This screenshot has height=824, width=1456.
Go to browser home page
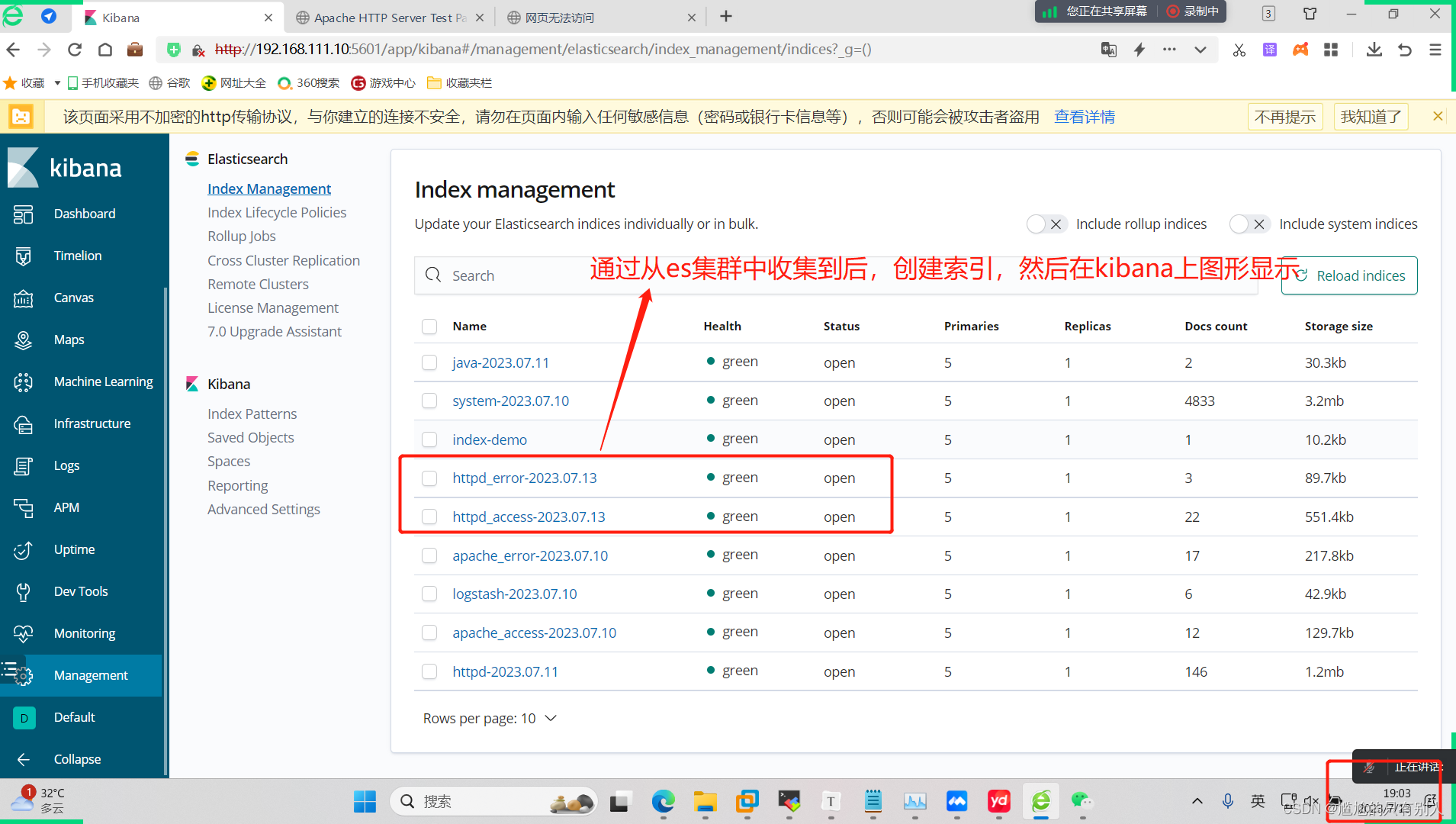click(105, 50)
